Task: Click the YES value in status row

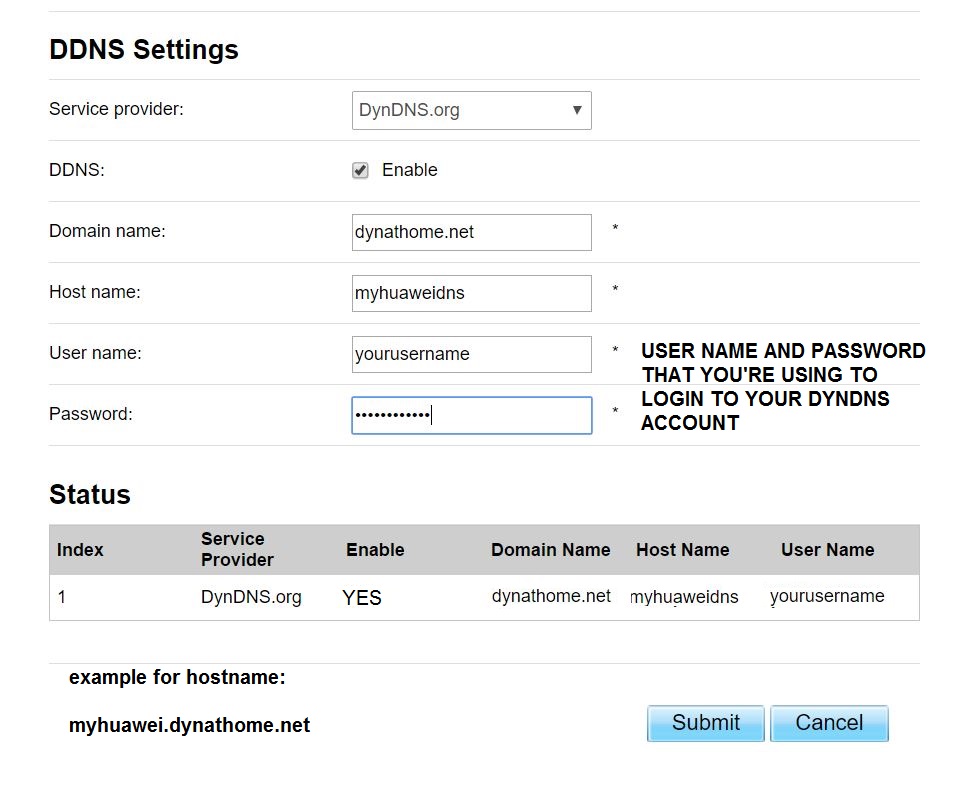Action: (x=362, y=598)
